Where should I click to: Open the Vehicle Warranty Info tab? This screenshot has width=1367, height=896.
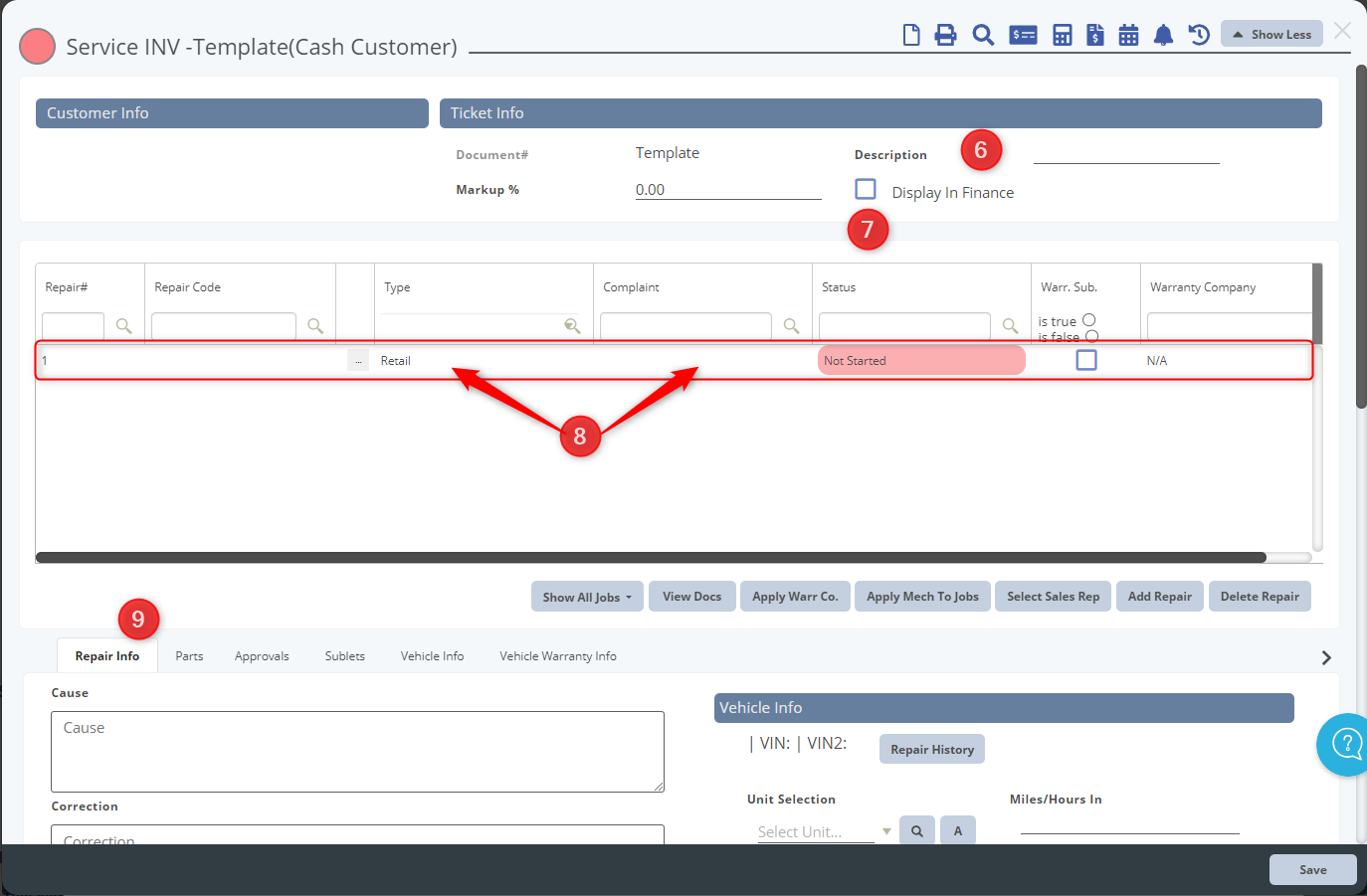click(558, 656)
